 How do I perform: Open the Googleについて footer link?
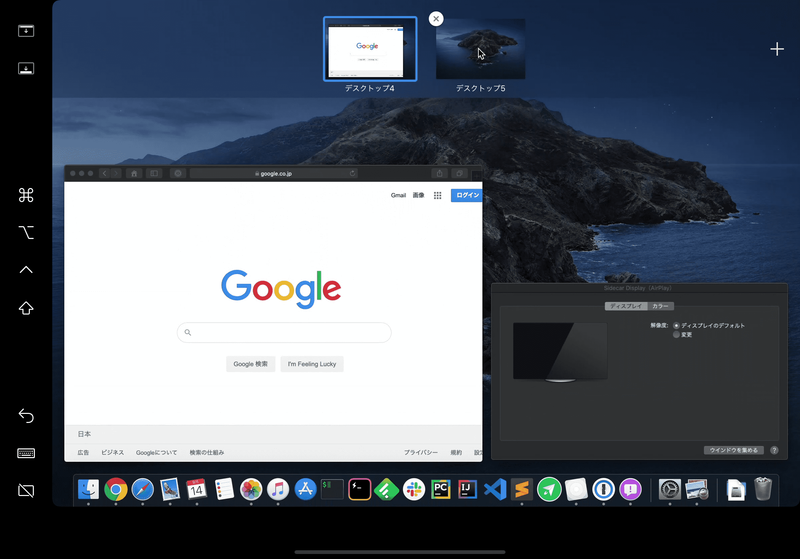(x=156, y=452)
